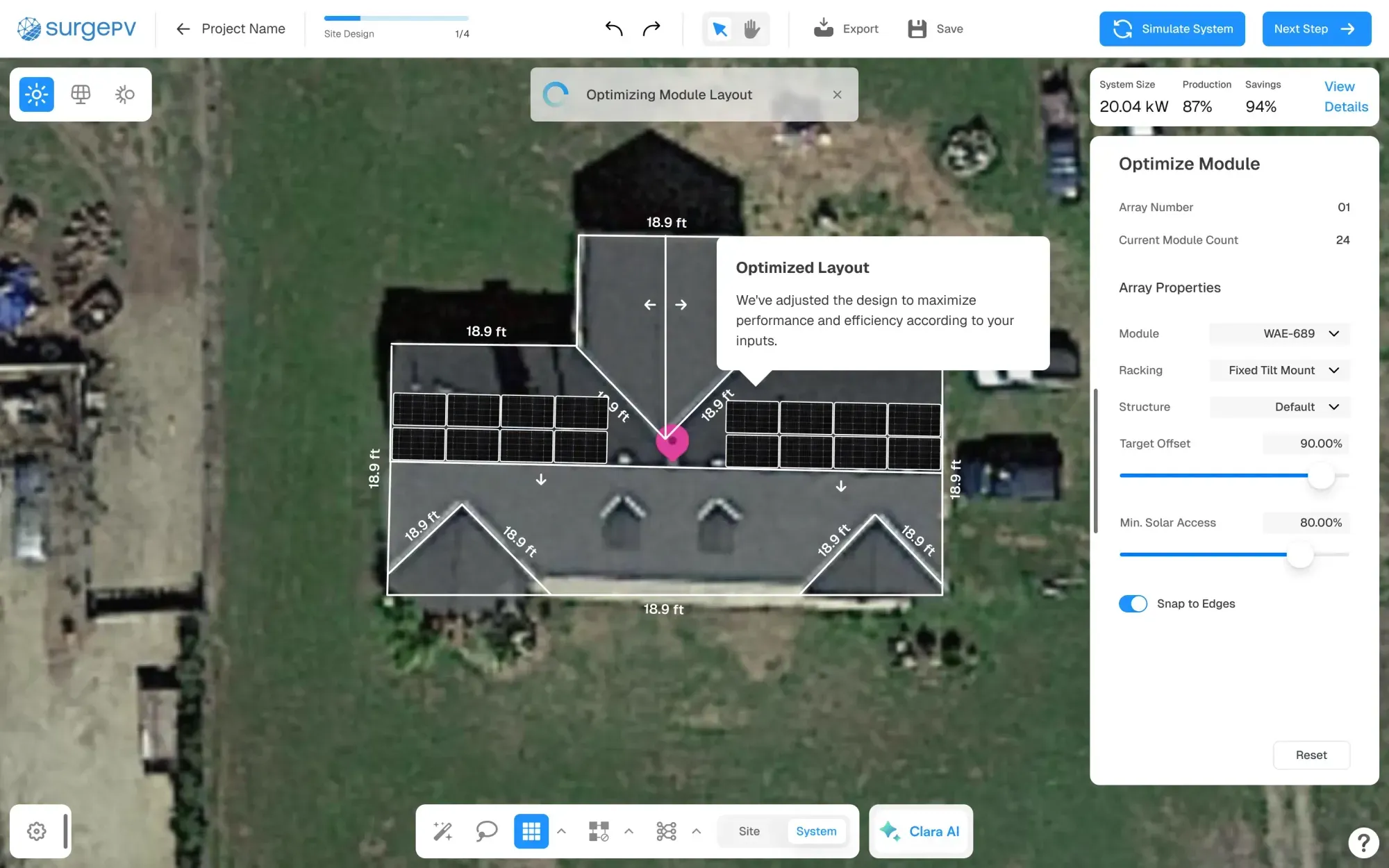
Task: Choose the lasso drawing tool
Action: [486, 831]
